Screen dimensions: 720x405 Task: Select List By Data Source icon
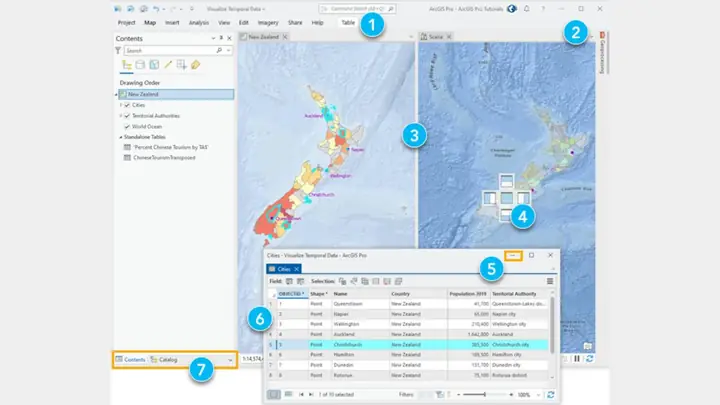(140, 65)
